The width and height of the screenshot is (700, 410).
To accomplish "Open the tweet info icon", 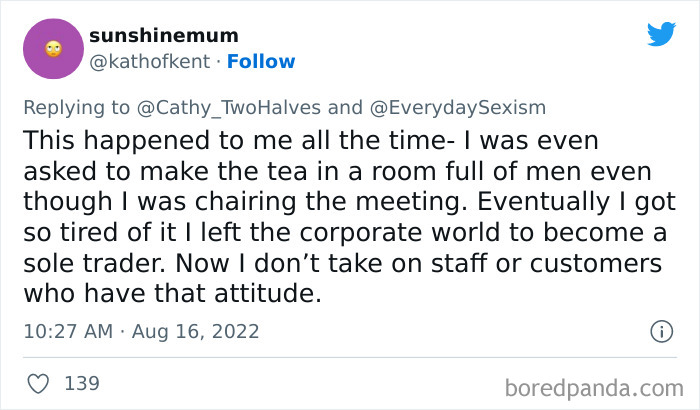I will pyautogui.click(x=660, y=331).
